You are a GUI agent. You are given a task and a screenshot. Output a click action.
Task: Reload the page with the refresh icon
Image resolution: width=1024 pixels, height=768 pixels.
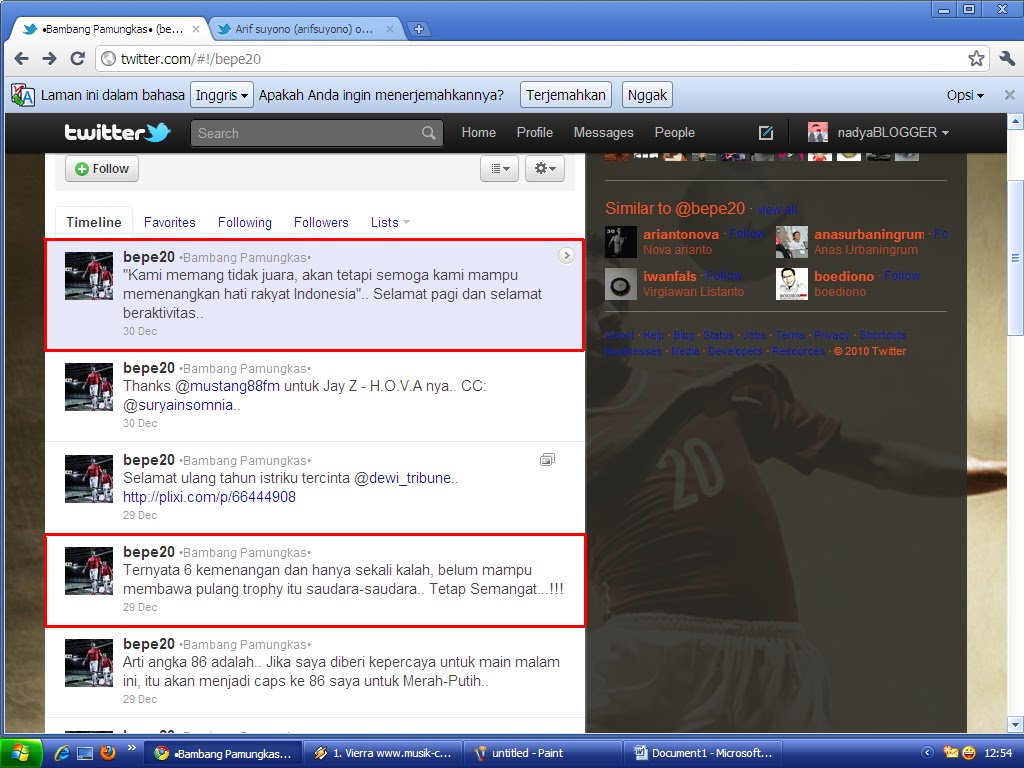(x=77, y=59)
